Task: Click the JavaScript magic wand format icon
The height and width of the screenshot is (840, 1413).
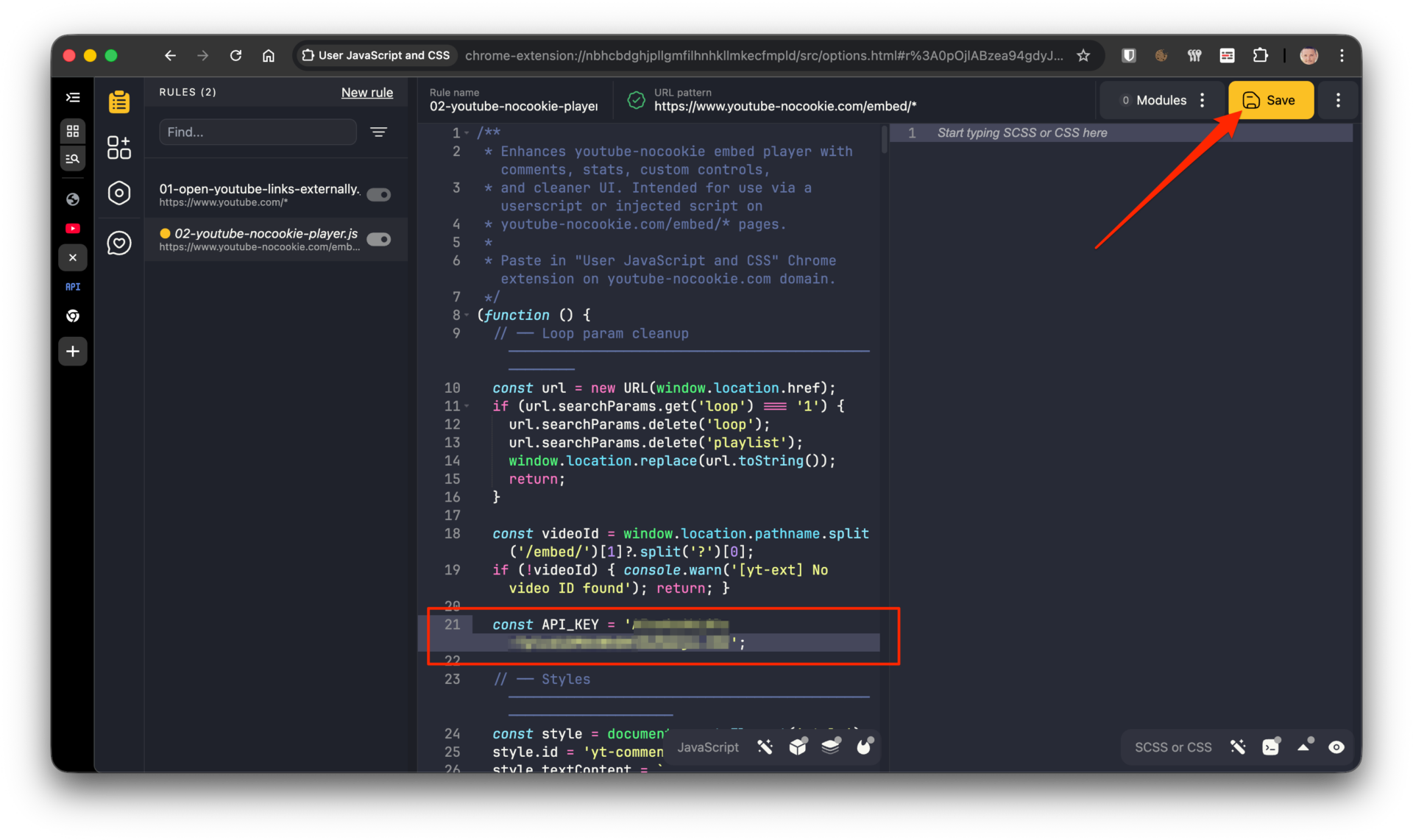Action: (765, 747)
